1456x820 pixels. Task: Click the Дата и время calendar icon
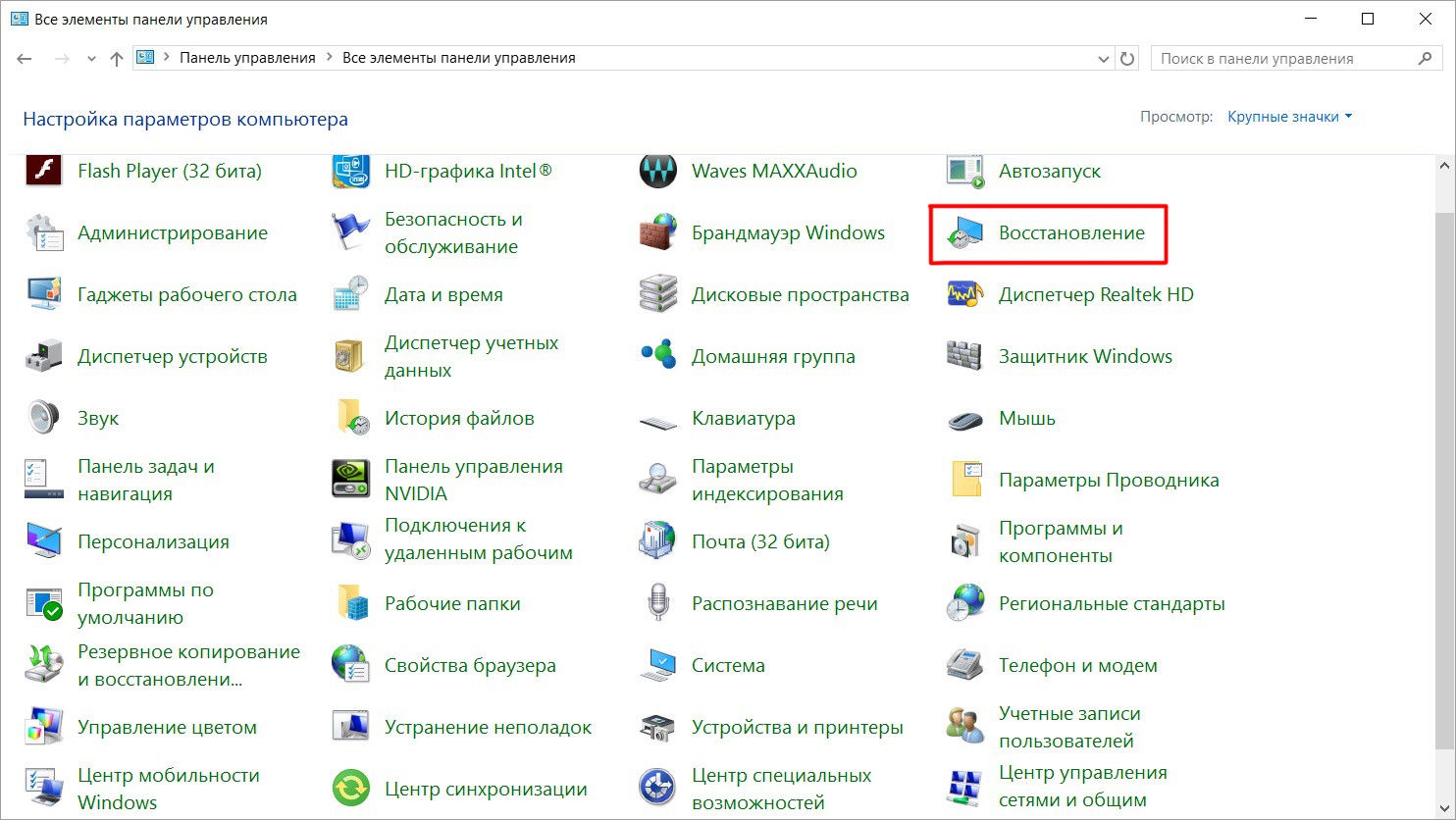350,295
